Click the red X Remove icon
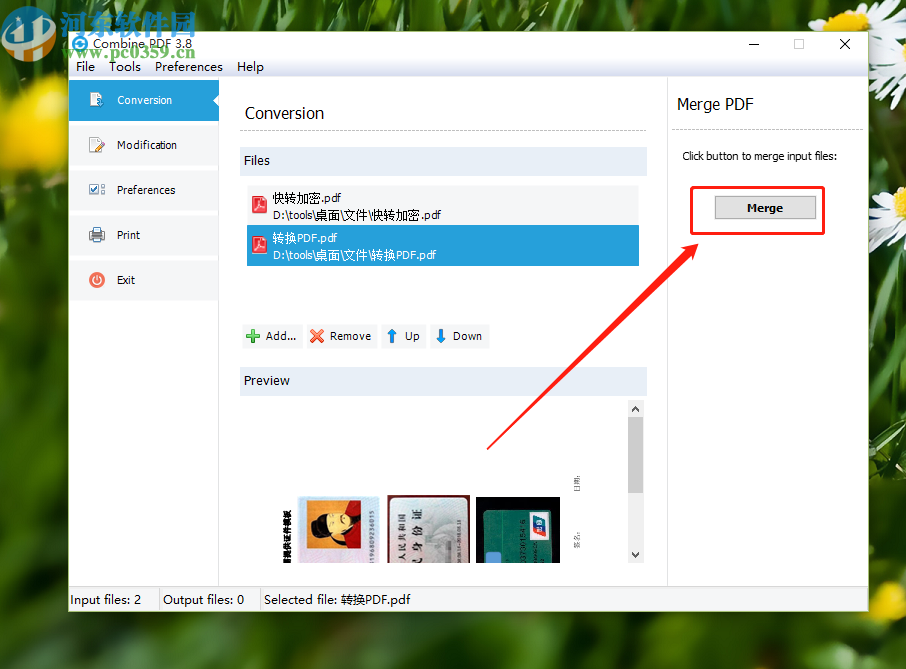906x669 pixels. click(x=318, y=336)
